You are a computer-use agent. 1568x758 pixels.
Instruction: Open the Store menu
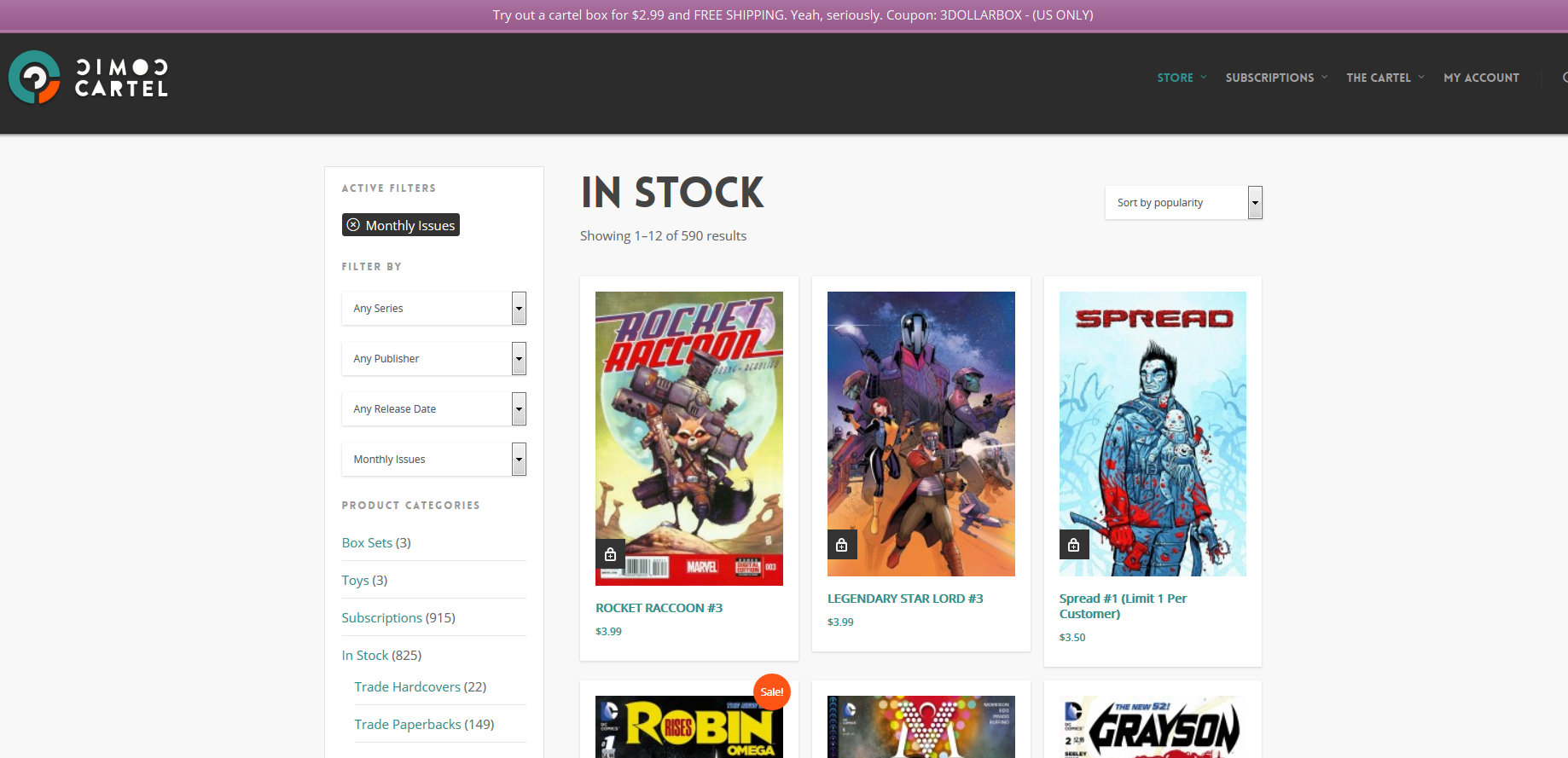pyautogui.click(x=1175, y=78)
